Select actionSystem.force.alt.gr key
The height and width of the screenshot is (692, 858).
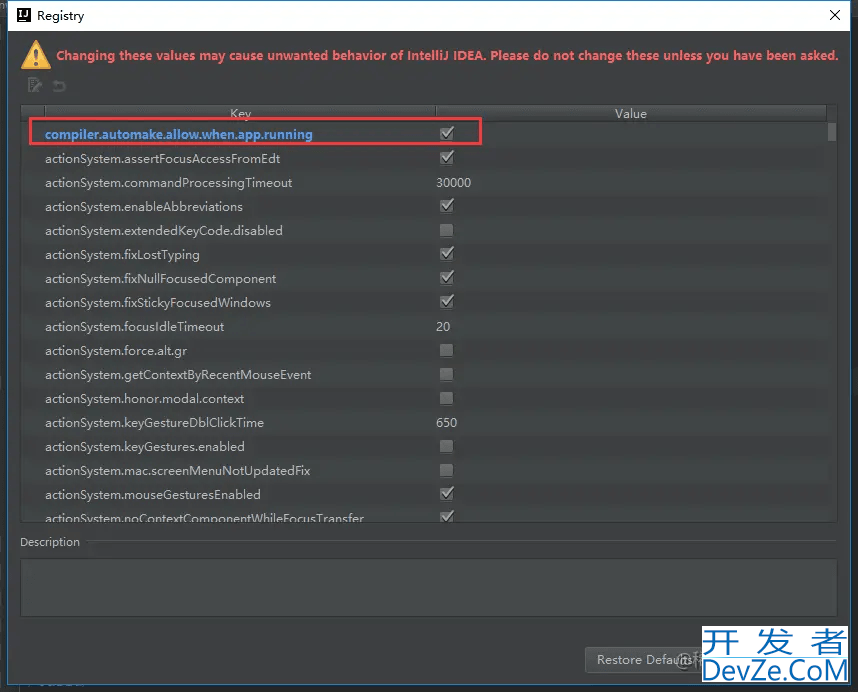pos(116,351)
